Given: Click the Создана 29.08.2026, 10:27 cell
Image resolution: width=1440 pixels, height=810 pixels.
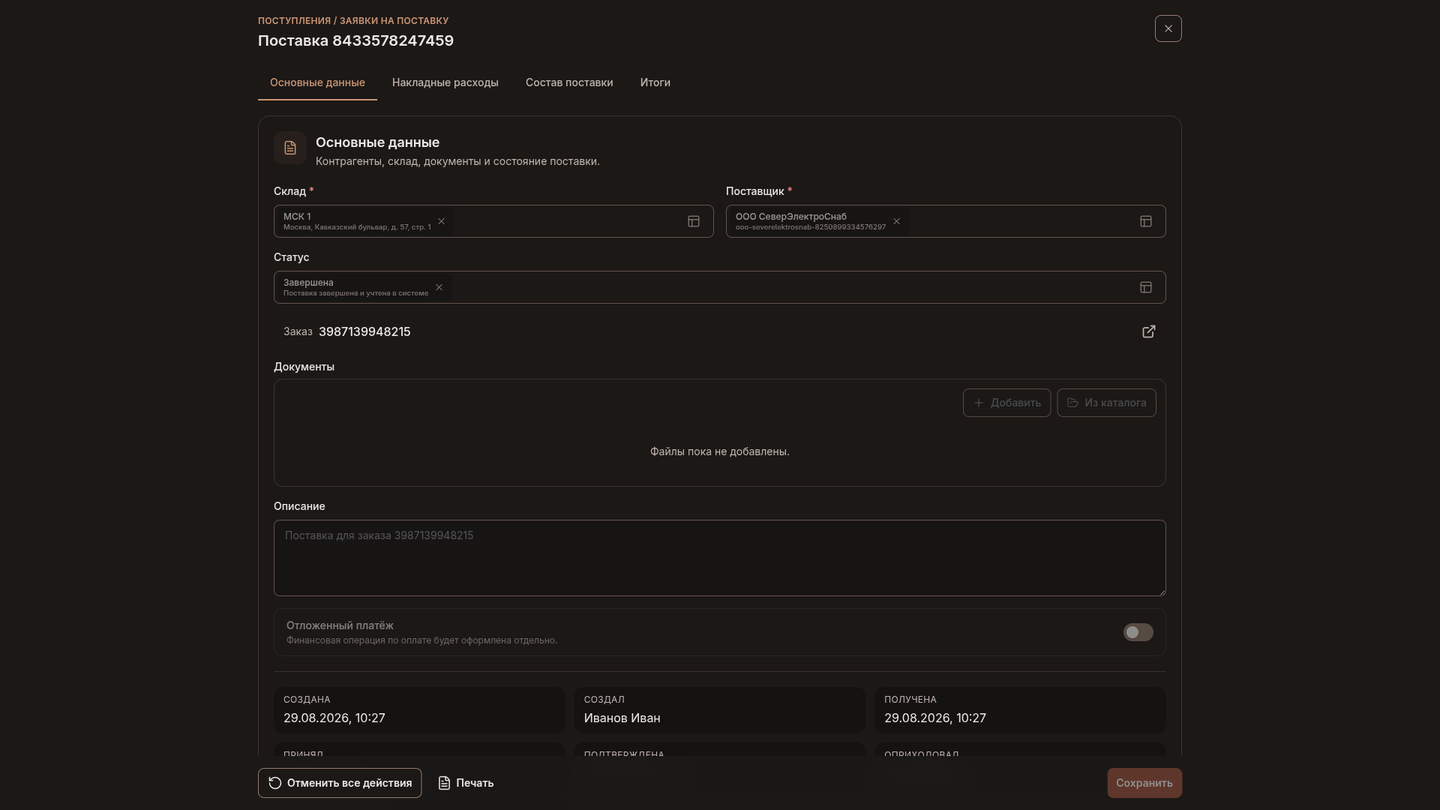Looking at the screenshot, I should tap(419, 709).
